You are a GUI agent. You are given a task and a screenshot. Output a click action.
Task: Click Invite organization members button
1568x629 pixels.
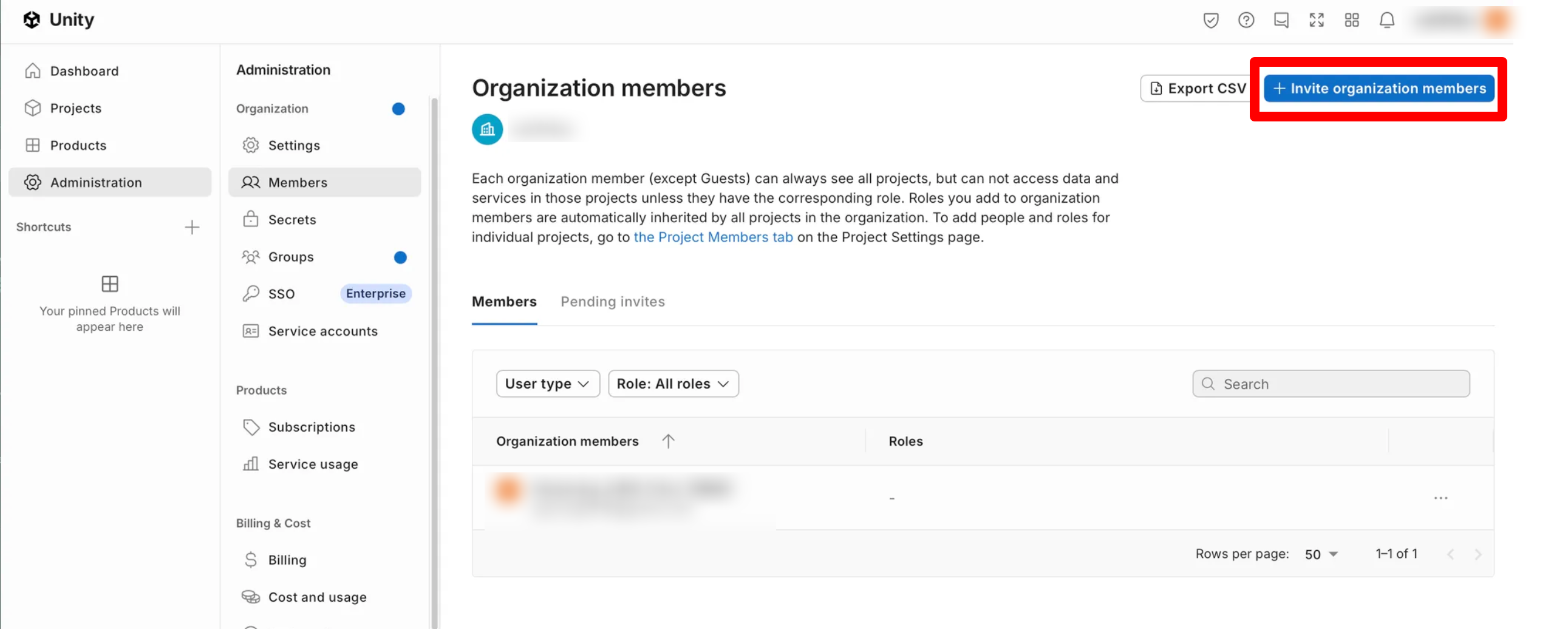[x=1379, y=88]
